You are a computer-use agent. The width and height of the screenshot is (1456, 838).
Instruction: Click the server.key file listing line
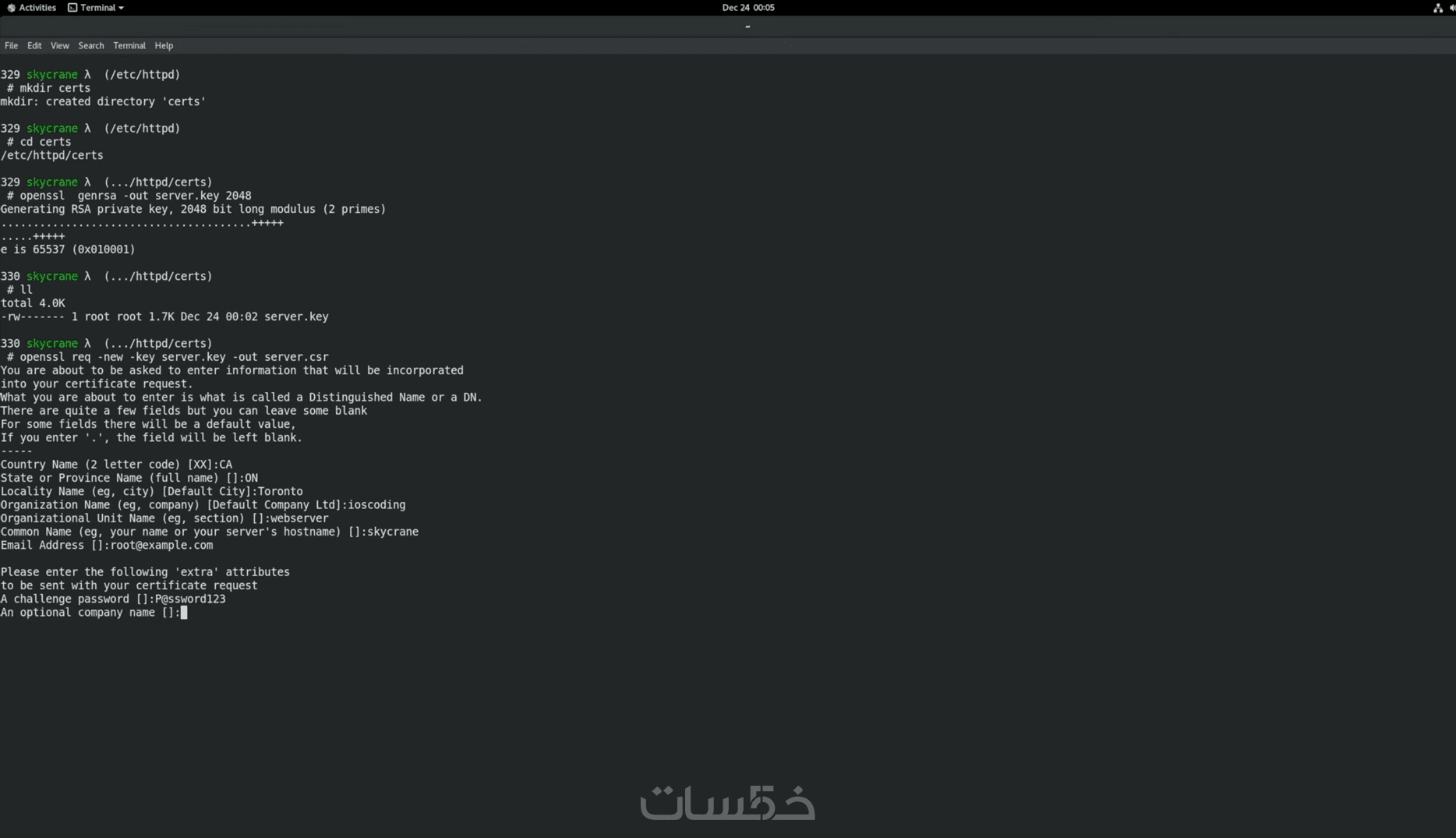click(x=164, y=317)
